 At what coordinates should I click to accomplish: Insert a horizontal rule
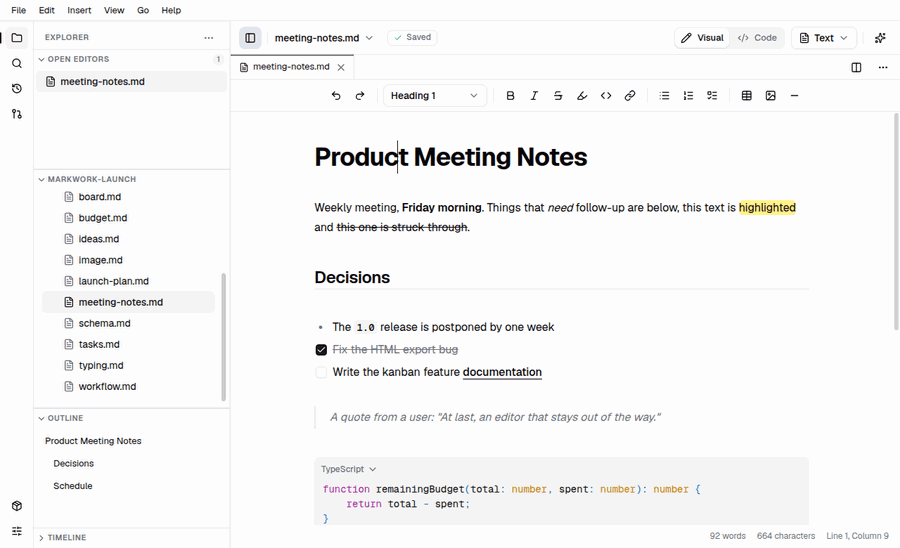[x=794, y=96]
